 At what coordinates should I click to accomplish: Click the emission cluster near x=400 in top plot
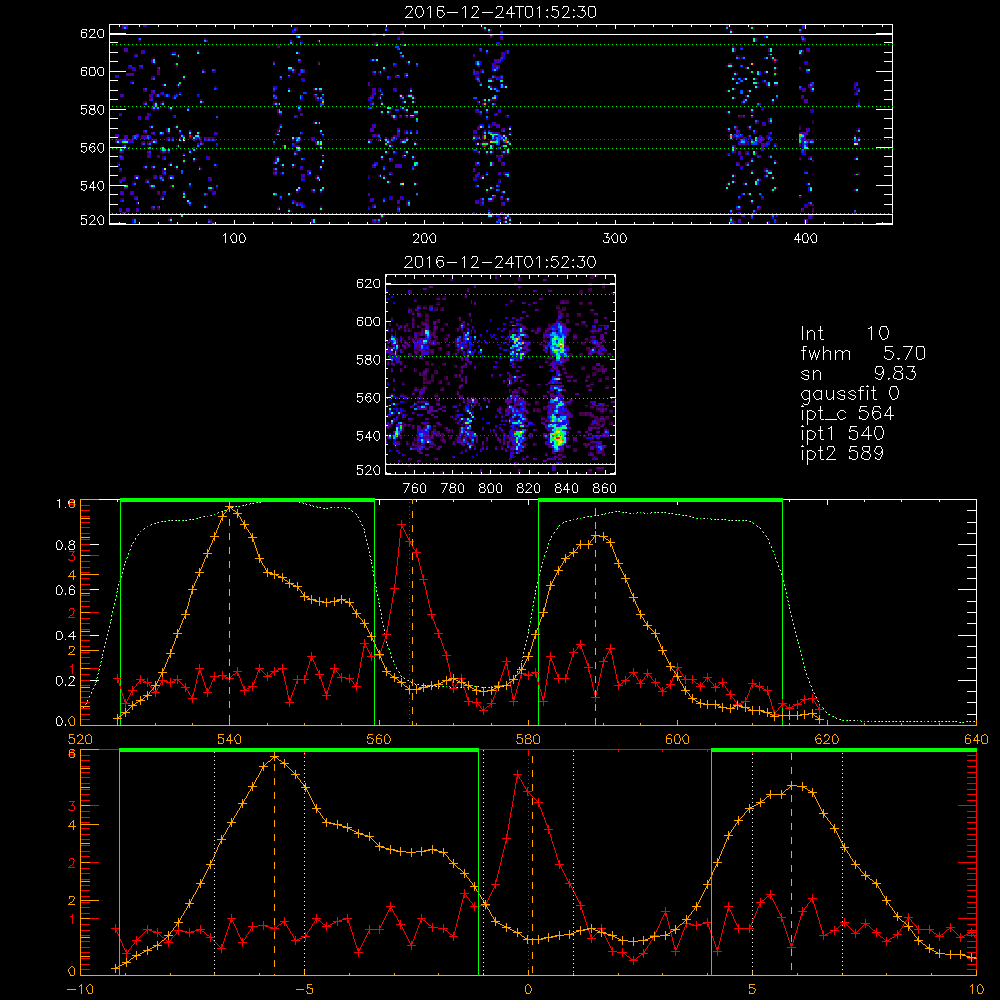point(804,141)
